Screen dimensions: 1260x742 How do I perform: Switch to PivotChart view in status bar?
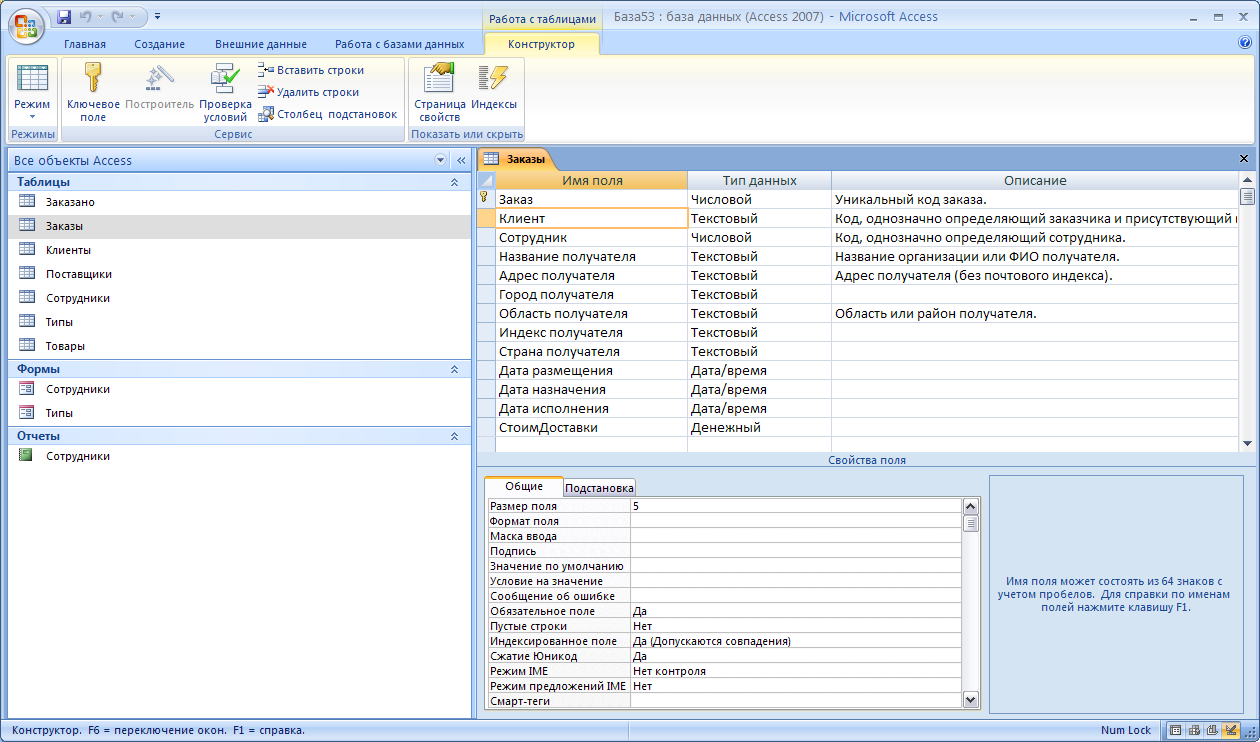pos(1212,731)
